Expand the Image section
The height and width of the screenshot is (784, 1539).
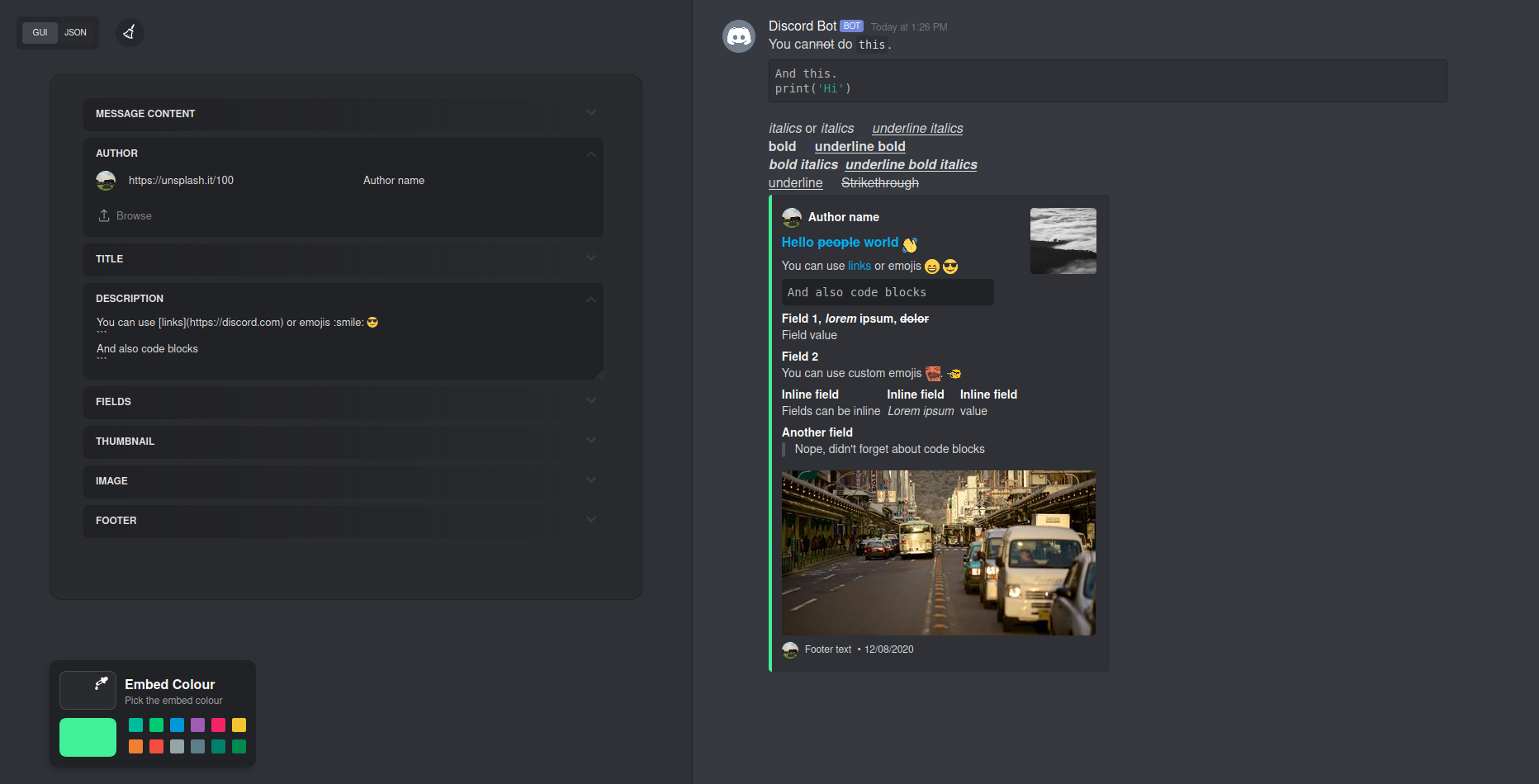coord(343,481)
